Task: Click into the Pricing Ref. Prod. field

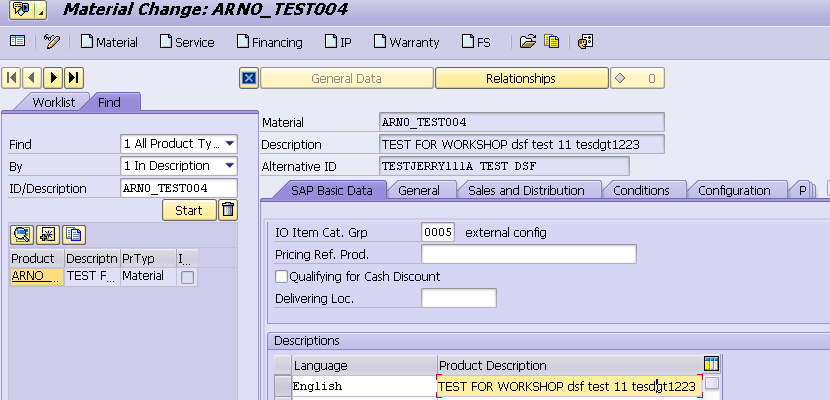Action: coord(529,254)
